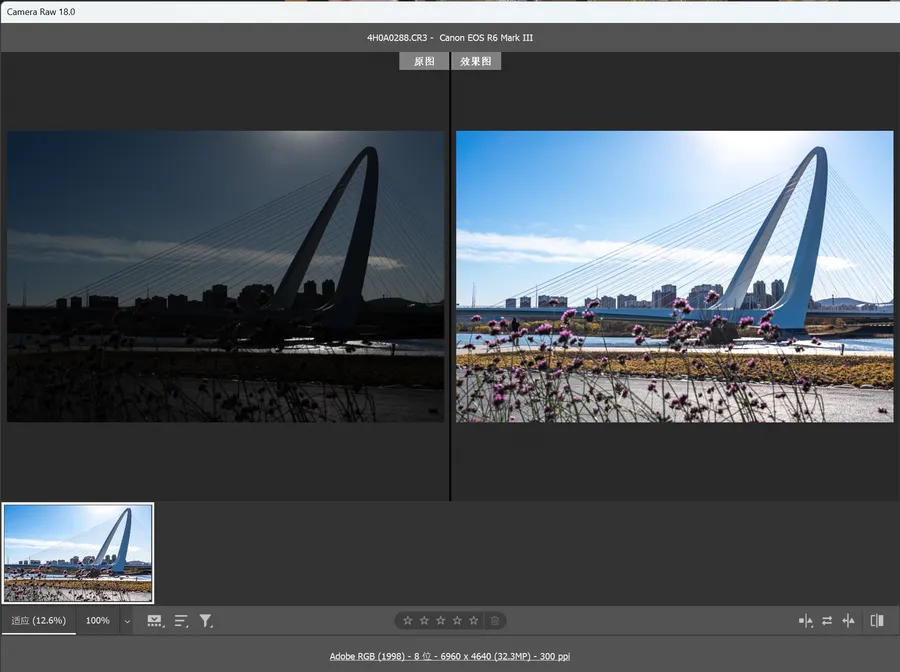Give the image a three-star rating
The width and height of the screenshot is (900, 672).
pos(441,621)
